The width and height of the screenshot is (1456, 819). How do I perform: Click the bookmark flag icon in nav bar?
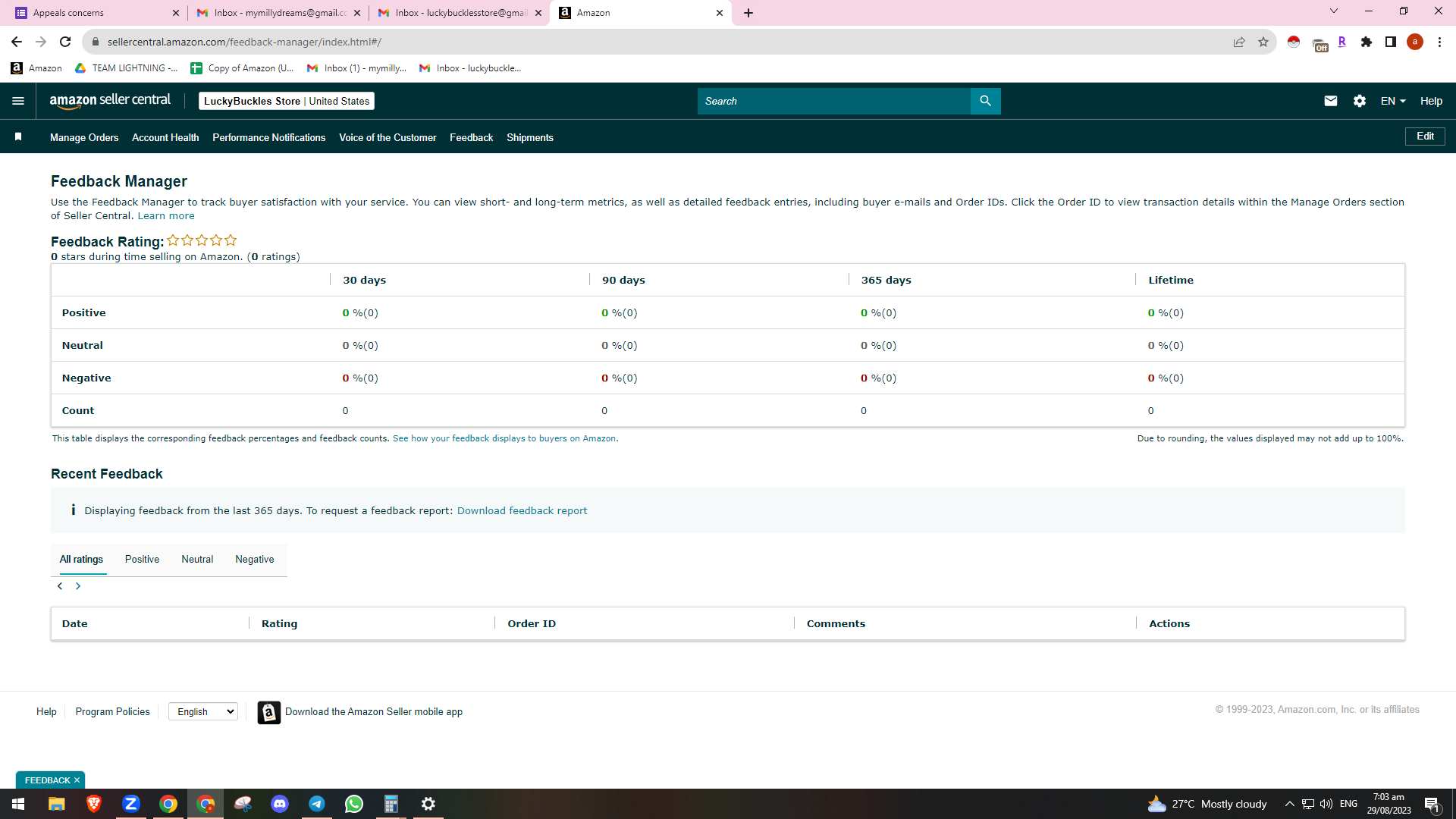pos(18,137)
